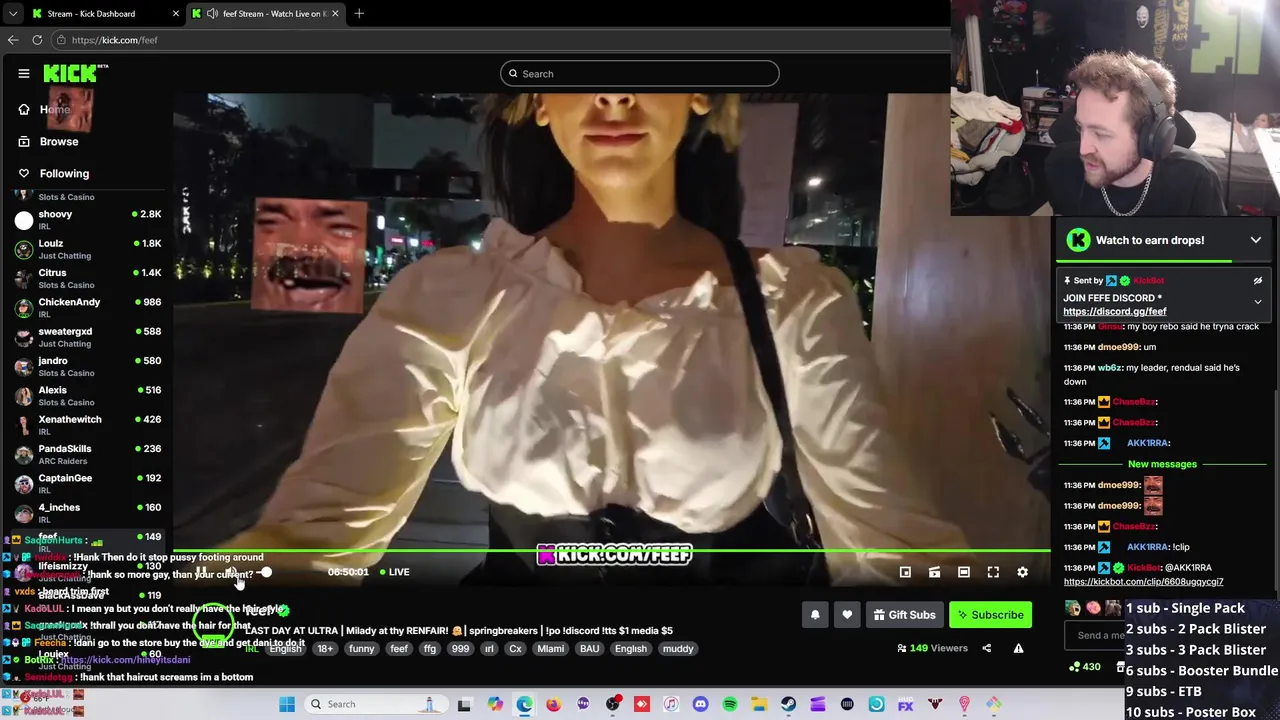The width and height of the screenshot is (1280, 720).
Task: Share the stream
Action: coord(986,648)
